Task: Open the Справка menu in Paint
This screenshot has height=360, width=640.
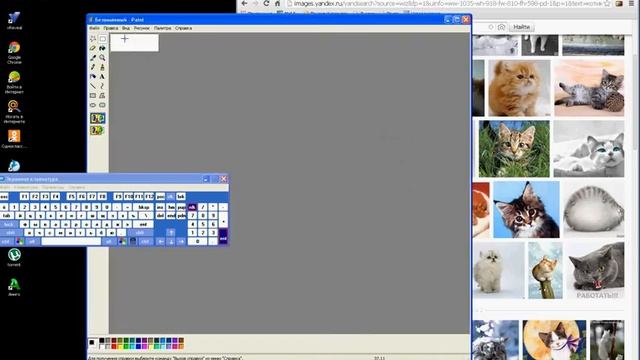Action: pos(184,28)
